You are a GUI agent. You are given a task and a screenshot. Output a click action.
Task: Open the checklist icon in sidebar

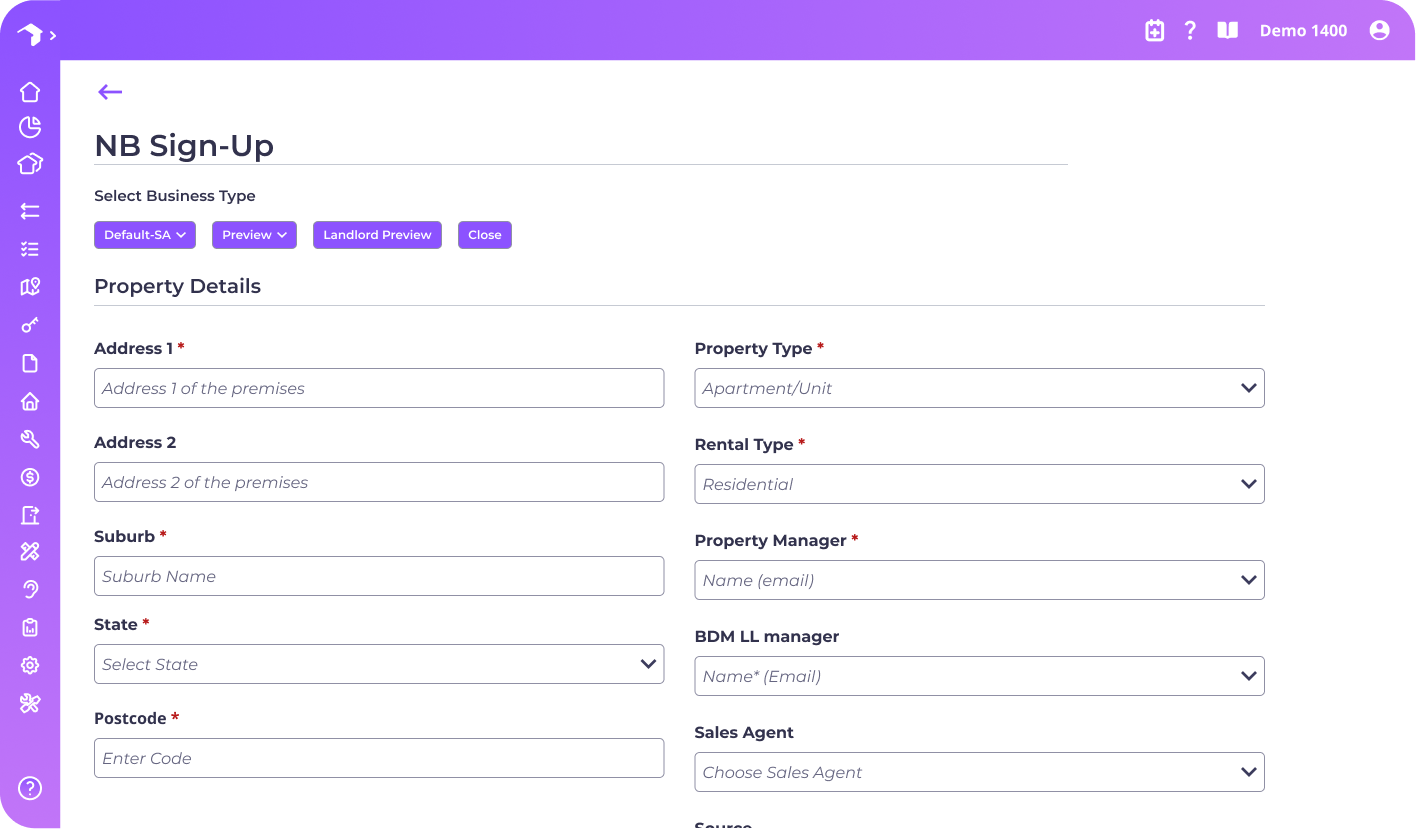(x=30, y=249)
